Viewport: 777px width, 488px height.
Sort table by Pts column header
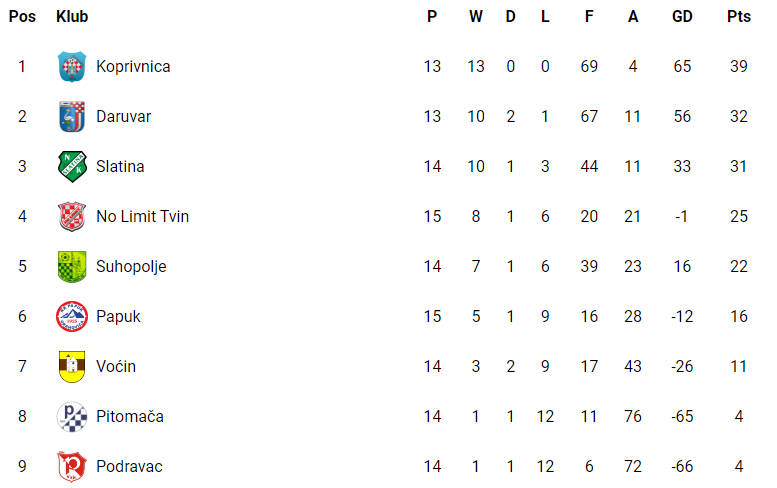739,16
